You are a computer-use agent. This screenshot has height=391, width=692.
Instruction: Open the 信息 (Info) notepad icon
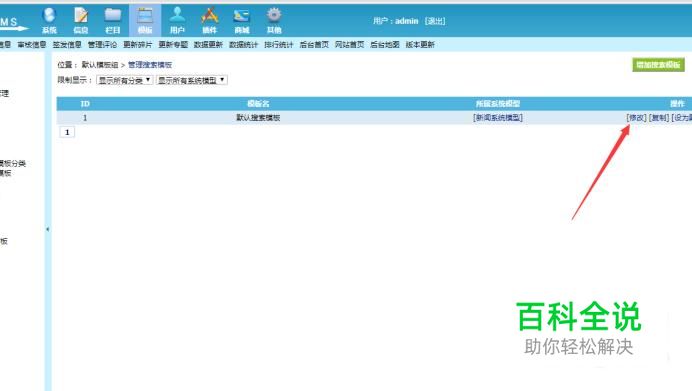tap(81, 20)
